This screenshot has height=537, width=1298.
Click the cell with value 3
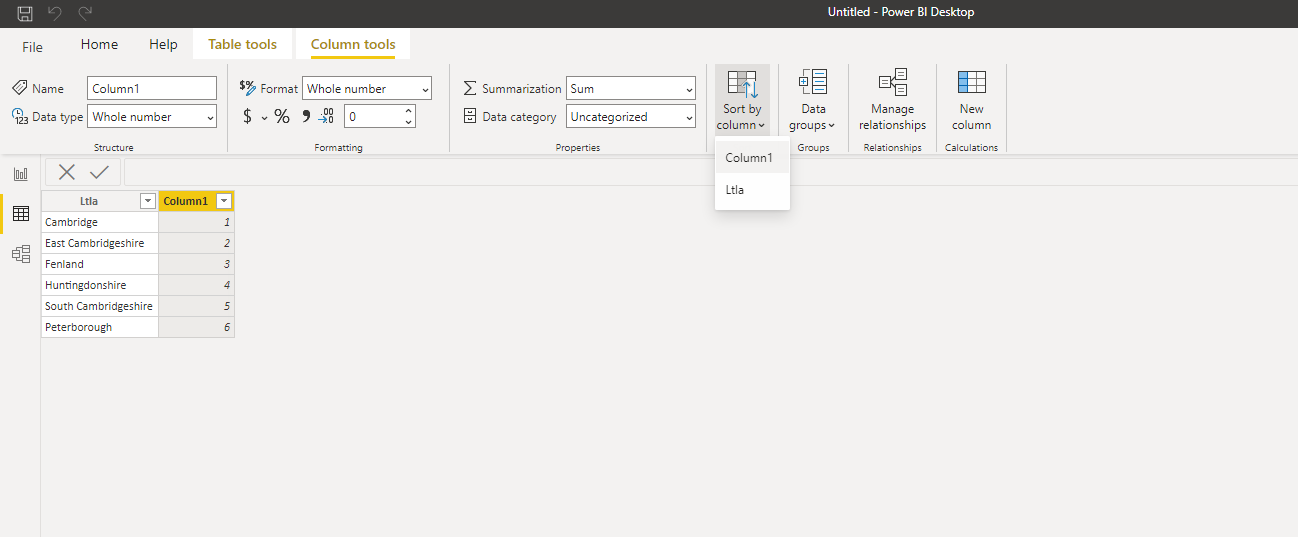click(196, 264)
